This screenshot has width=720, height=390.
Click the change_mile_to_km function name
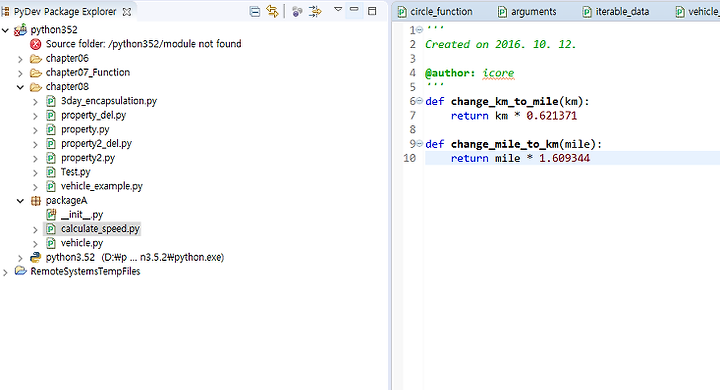505,144
